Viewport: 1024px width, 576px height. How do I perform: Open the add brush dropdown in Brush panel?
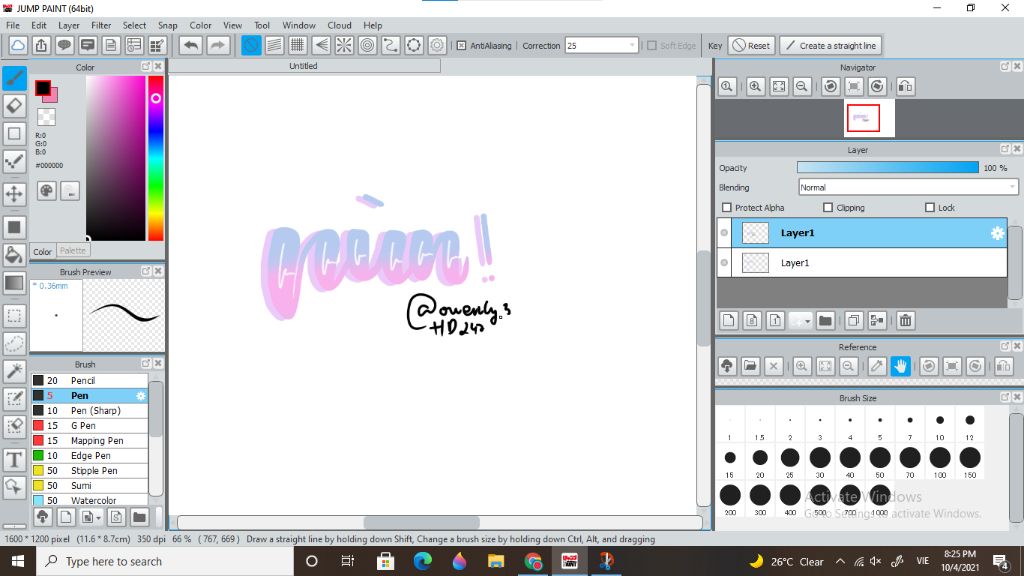point(98,518)
